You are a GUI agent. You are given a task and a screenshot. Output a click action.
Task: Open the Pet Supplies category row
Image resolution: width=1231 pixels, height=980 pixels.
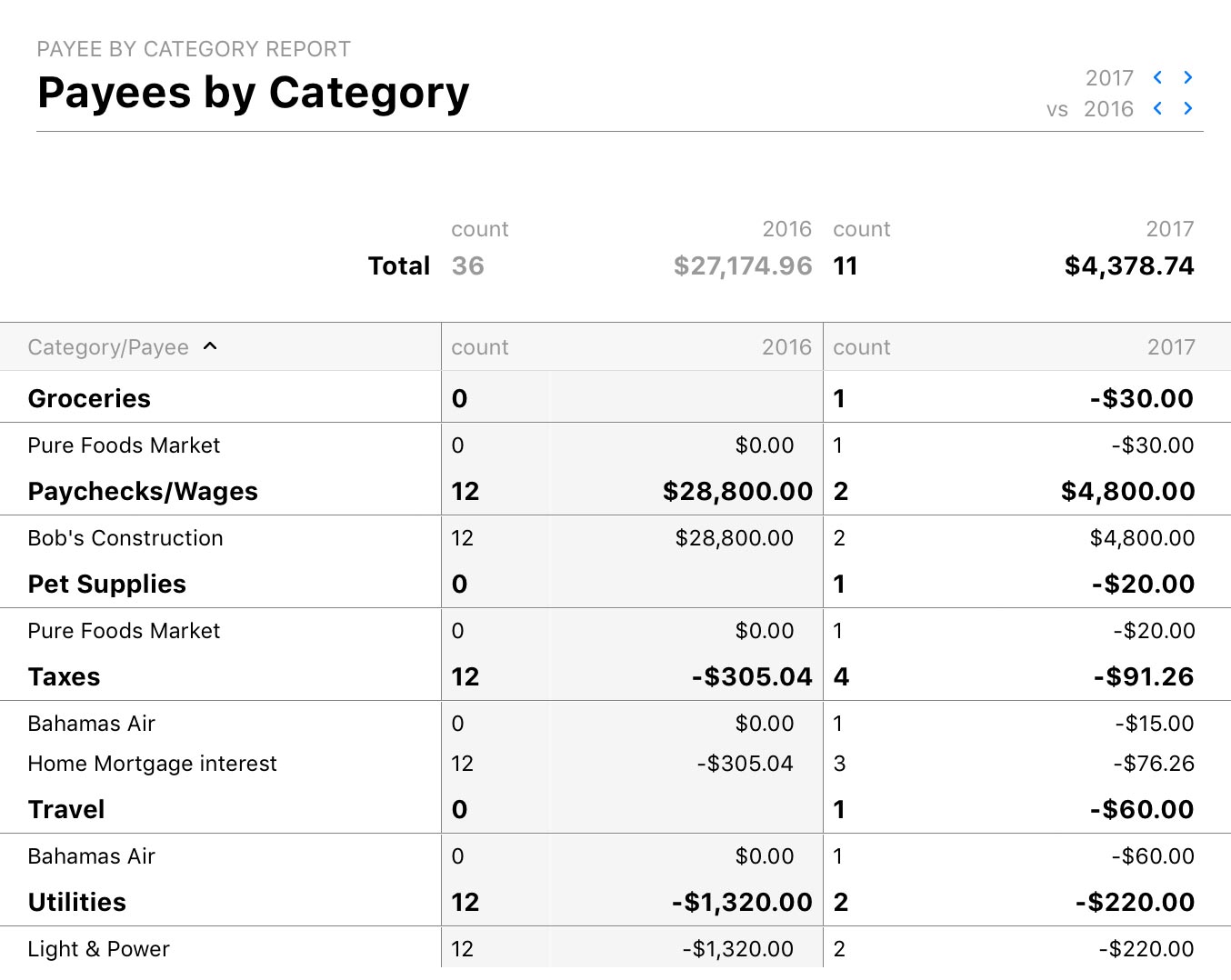(106, 584)
